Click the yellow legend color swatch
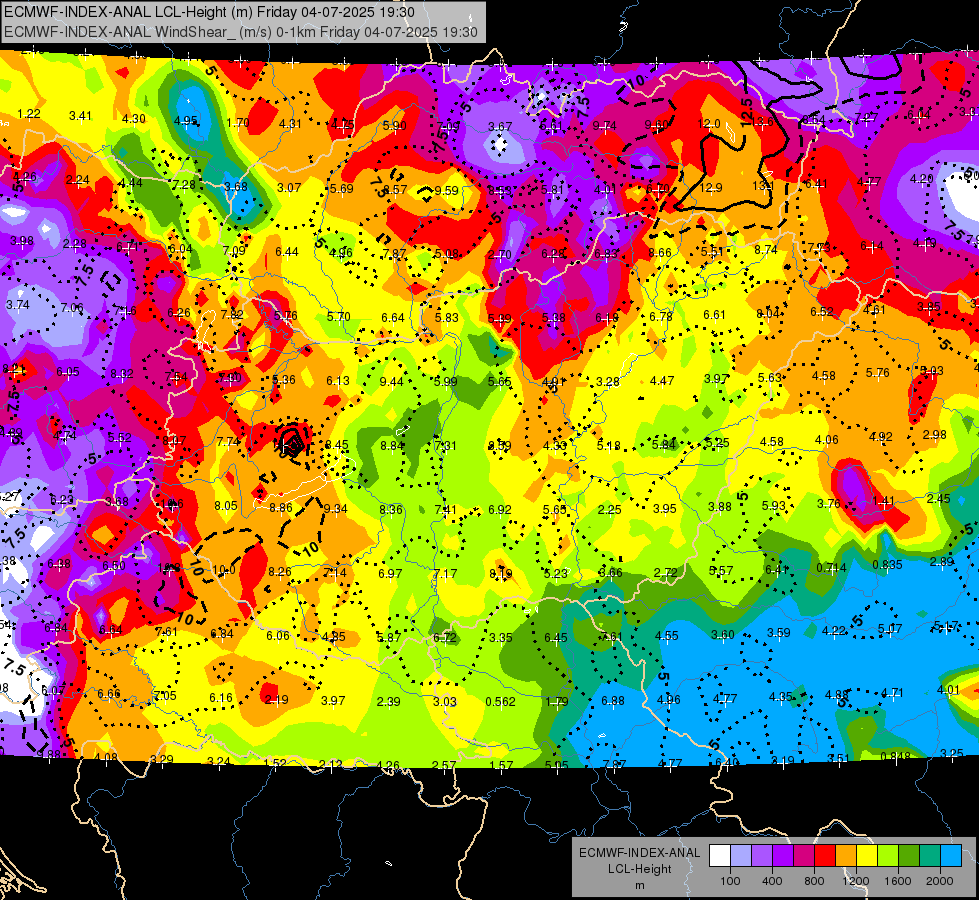This screenshot has height=900, width=979. tap(867, 856)
